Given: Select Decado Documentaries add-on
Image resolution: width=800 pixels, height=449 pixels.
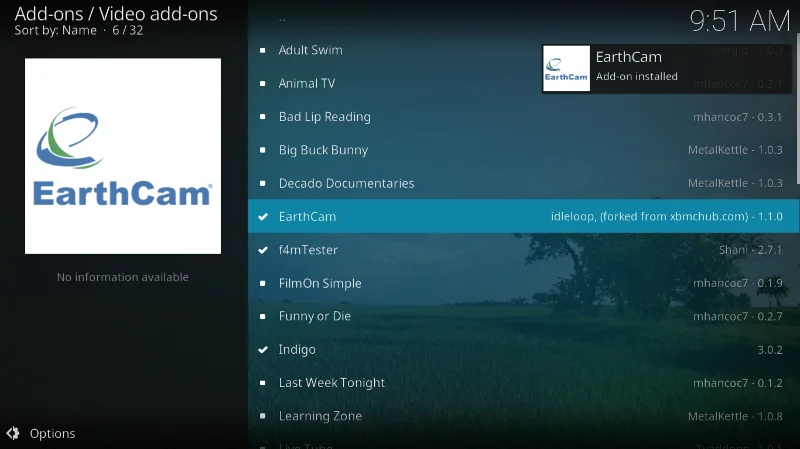Looking at the screenshot, I should (523, 183).
